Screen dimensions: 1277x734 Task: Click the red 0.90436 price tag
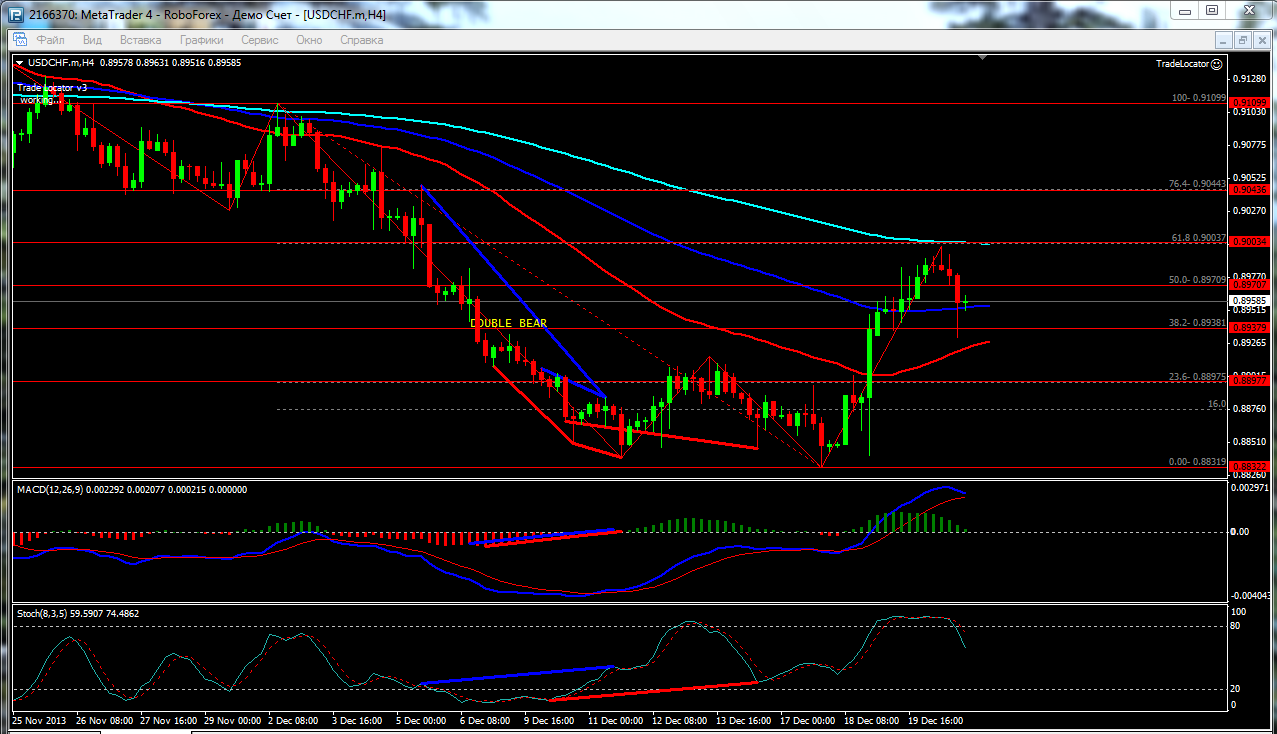tap(1250, 189)
